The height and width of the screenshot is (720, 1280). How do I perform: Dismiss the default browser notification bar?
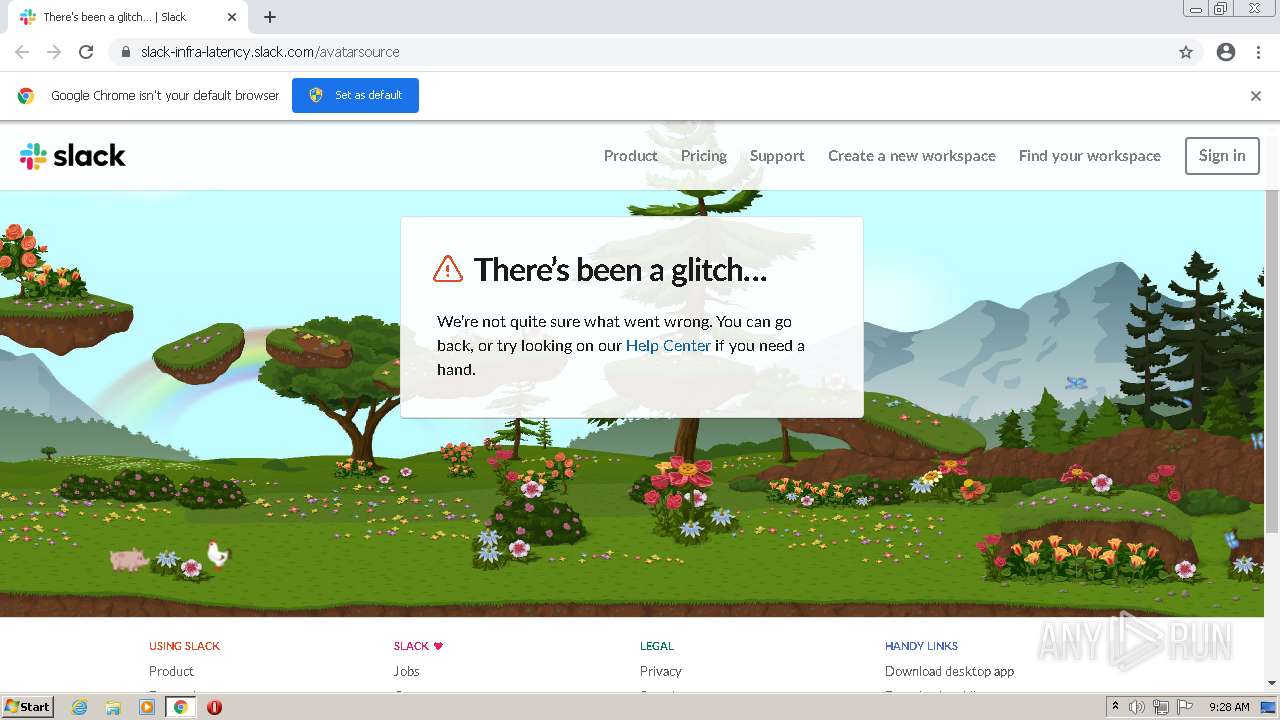1256,96
